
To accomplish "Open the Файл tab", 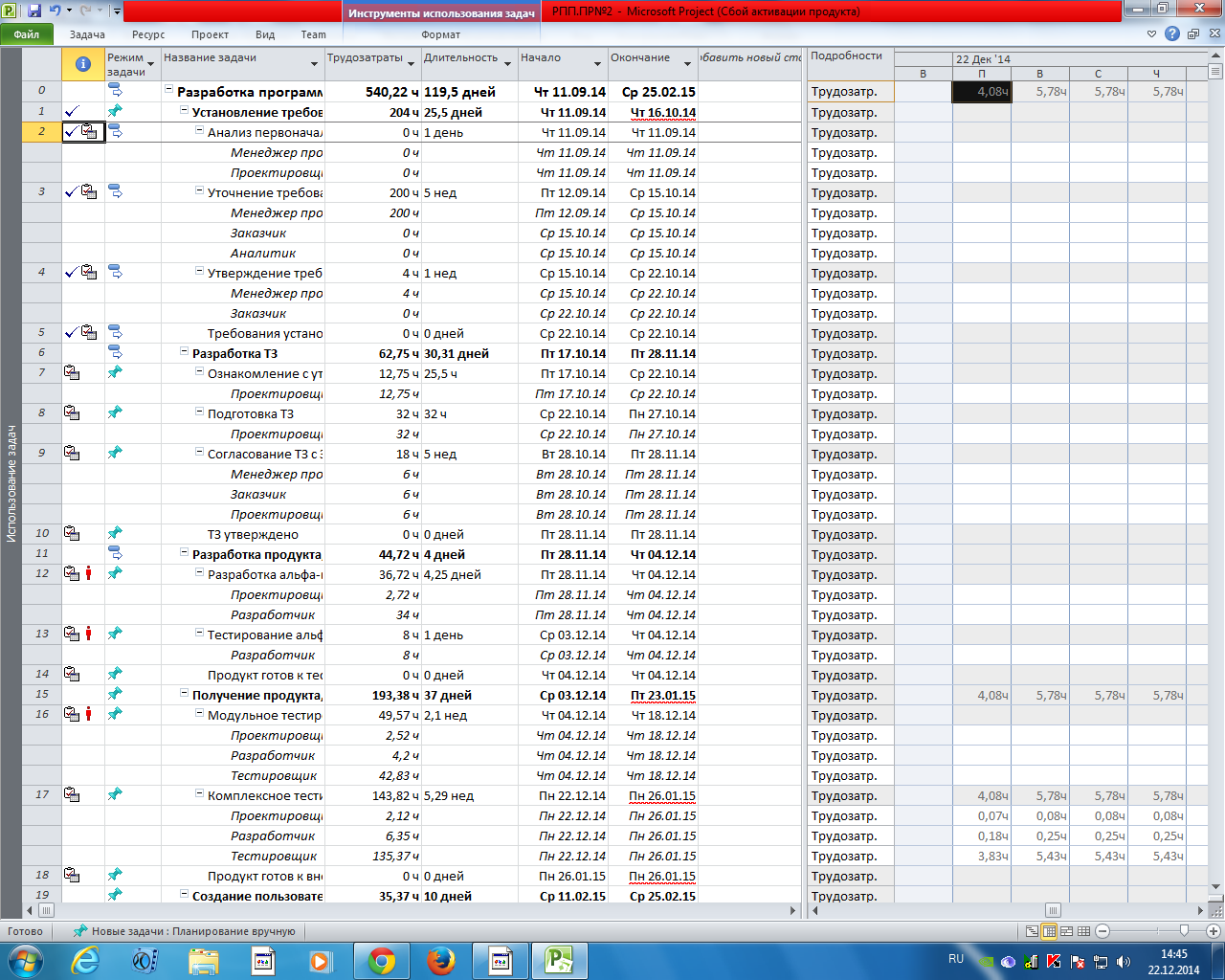I will [27, 34].
